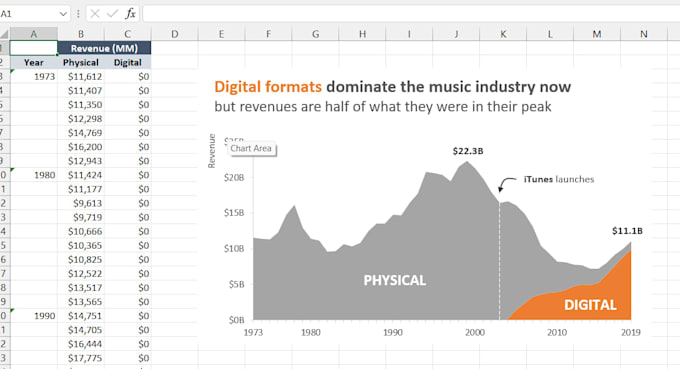680x369 pixels.
Task: Click the chart subtitle about revenues being half
Action: tap(382, 107)
